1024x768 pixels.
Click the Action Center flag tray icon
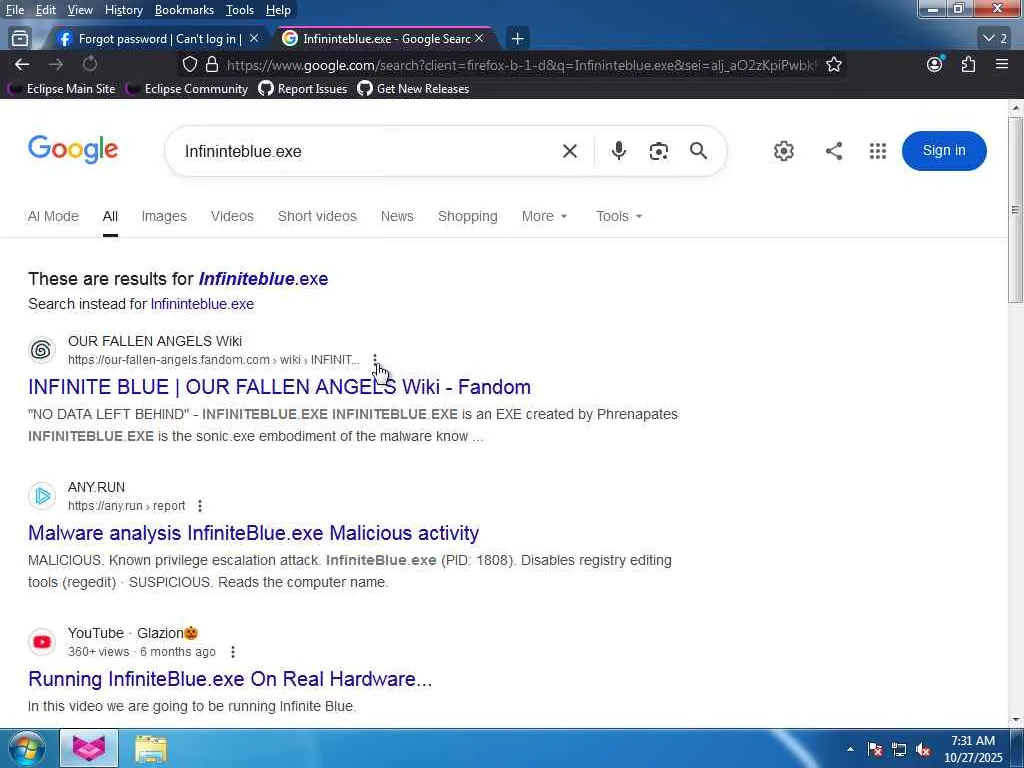(874, 750)
